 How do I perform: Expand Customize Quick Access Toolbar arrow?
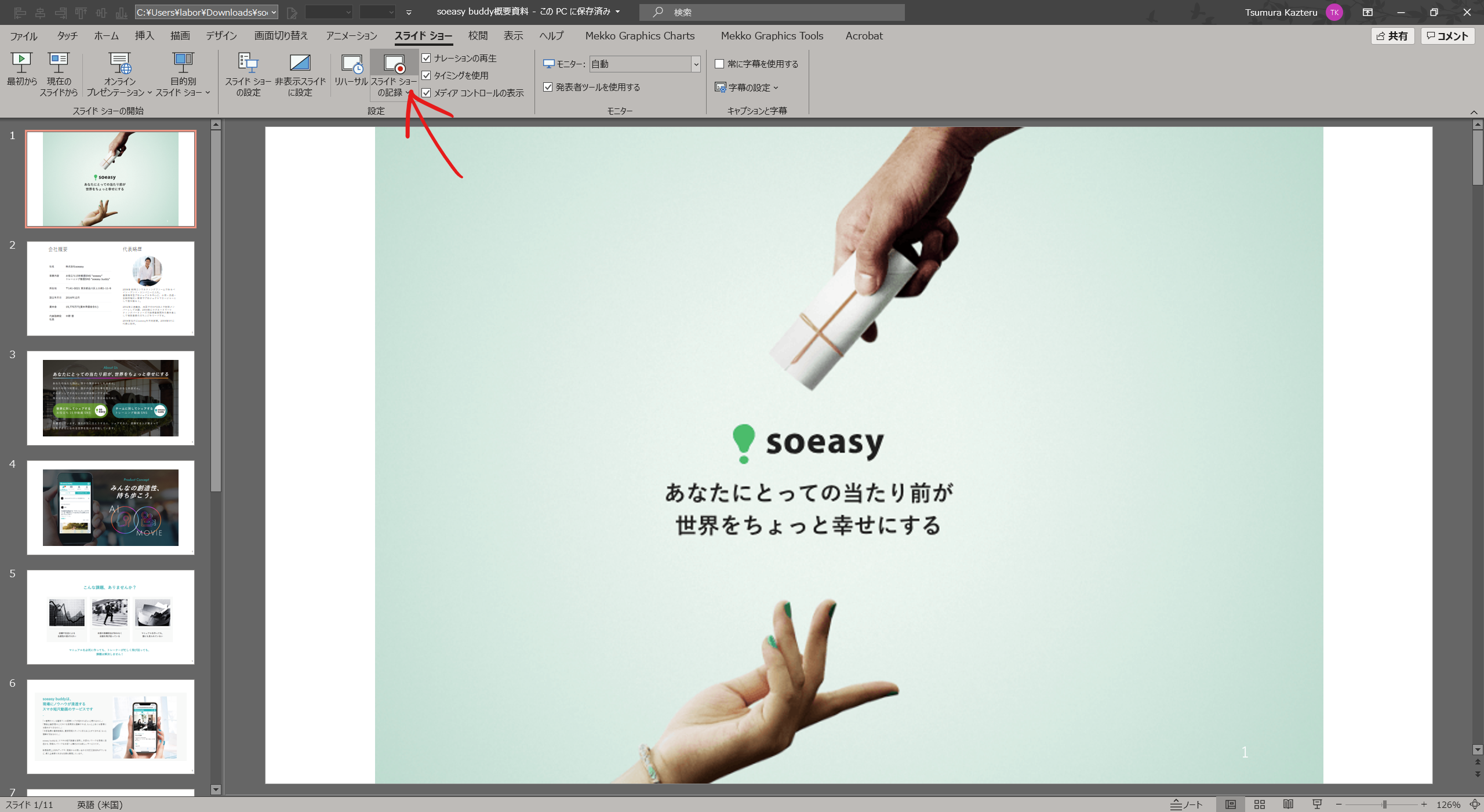[409, 12]
